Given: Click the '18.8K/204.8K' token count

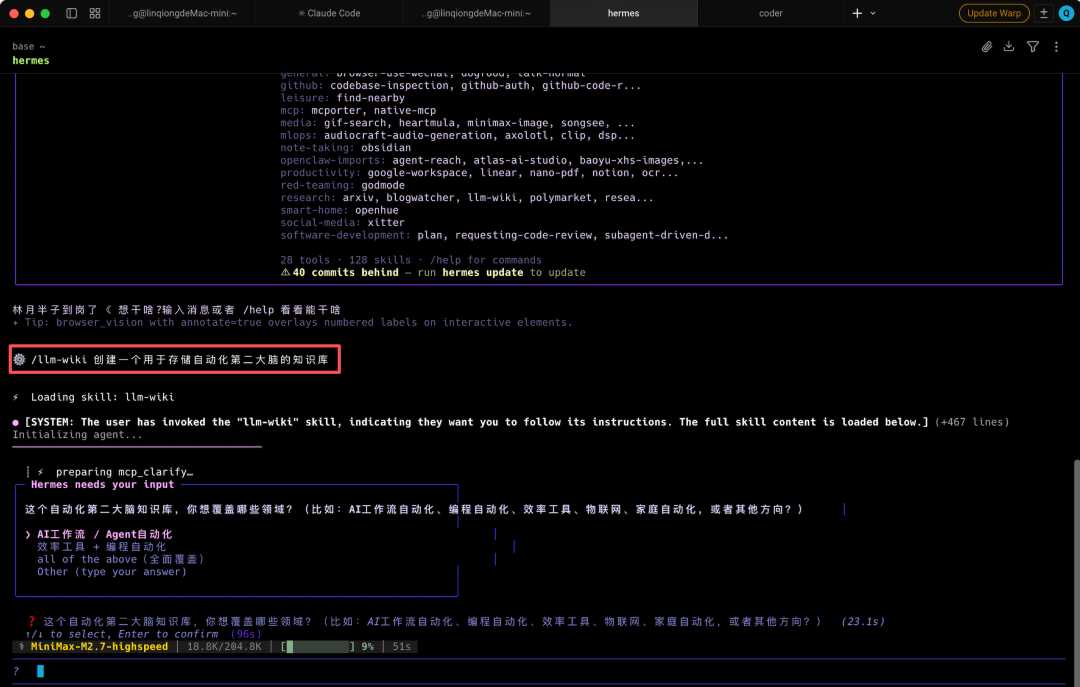Looking at the screenshot, I should coord(225,646).
